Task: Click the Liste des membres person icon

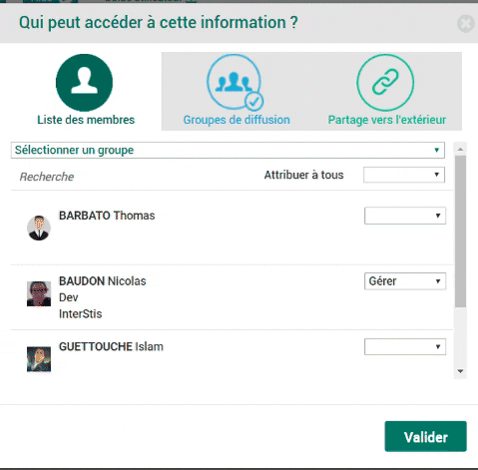Action: [x=84, y=82]
